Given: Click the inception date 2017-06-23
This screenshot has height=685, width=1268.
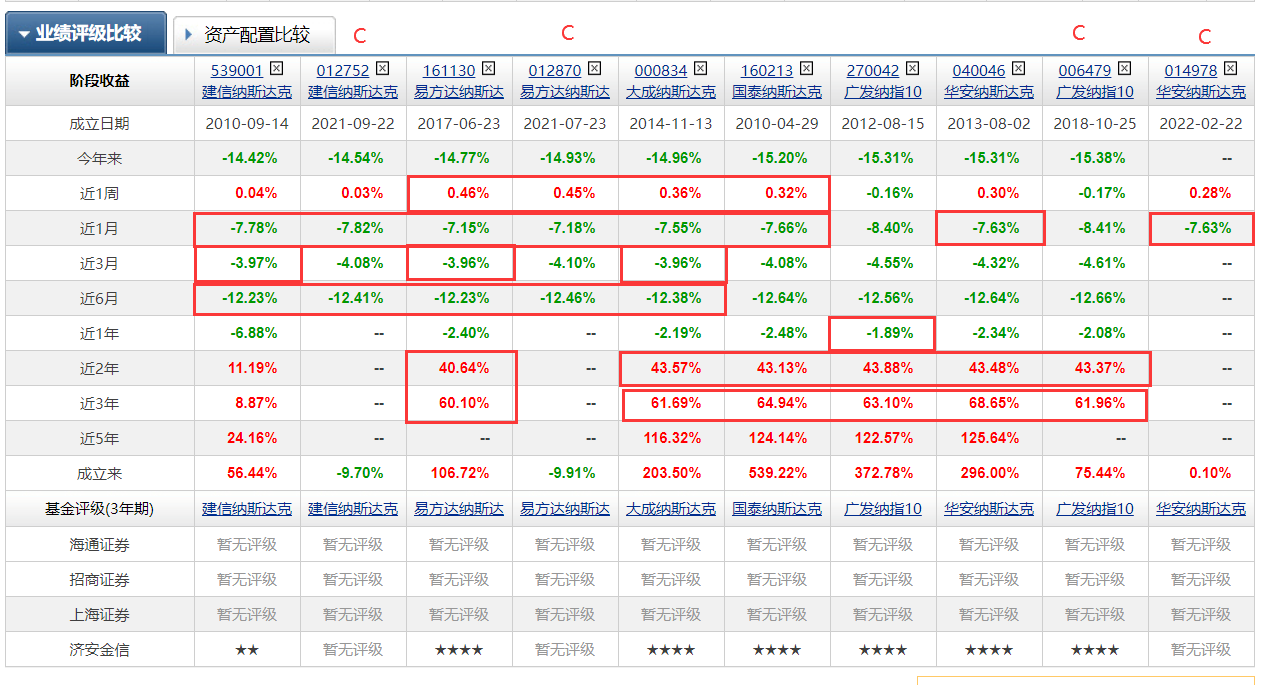Looking at the screenshot, I should 459,124.
